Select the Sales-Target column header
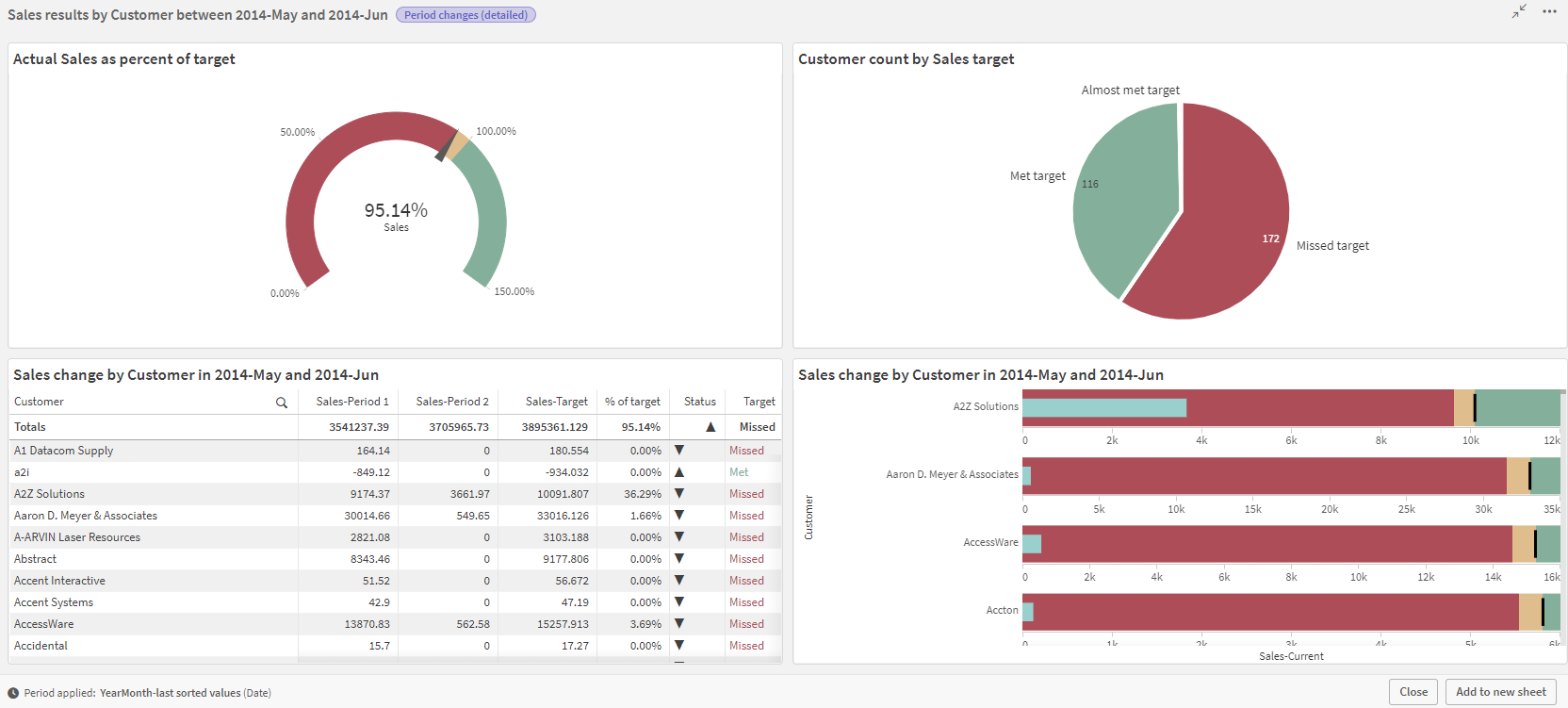 (556, 402)
